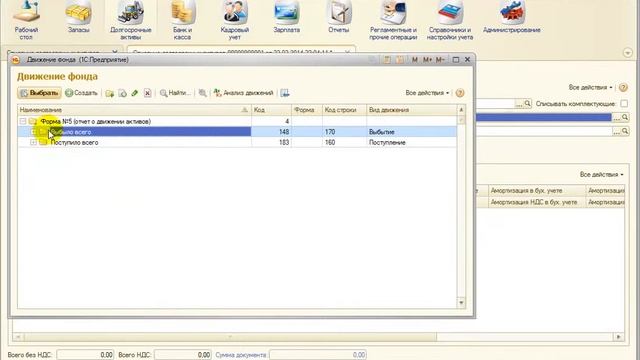This screenshot has width=640, height=360.
Task: Open Все действия in Движение фонда dialog
Action: click(x=427, y=93)
